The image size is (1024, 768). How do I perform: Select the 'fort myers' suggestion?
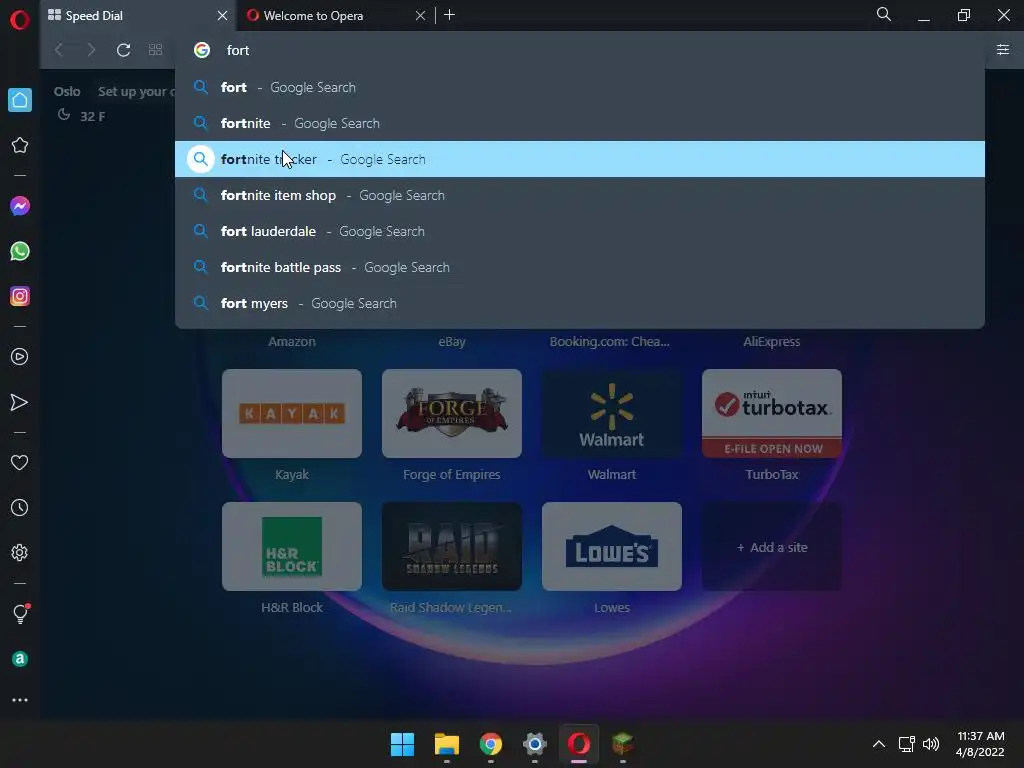pyautogui.click(x=580, y=303)
